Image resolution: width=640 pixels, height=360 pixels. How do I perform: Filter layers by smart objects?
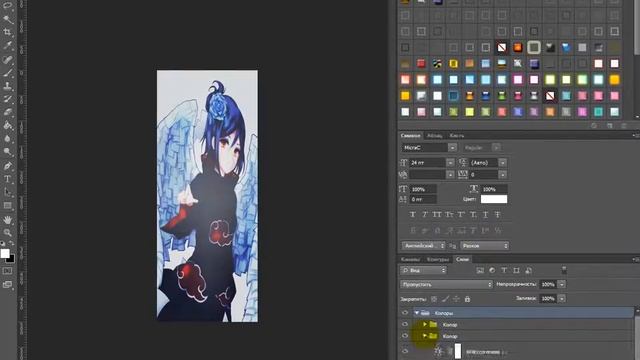point(529,270)
